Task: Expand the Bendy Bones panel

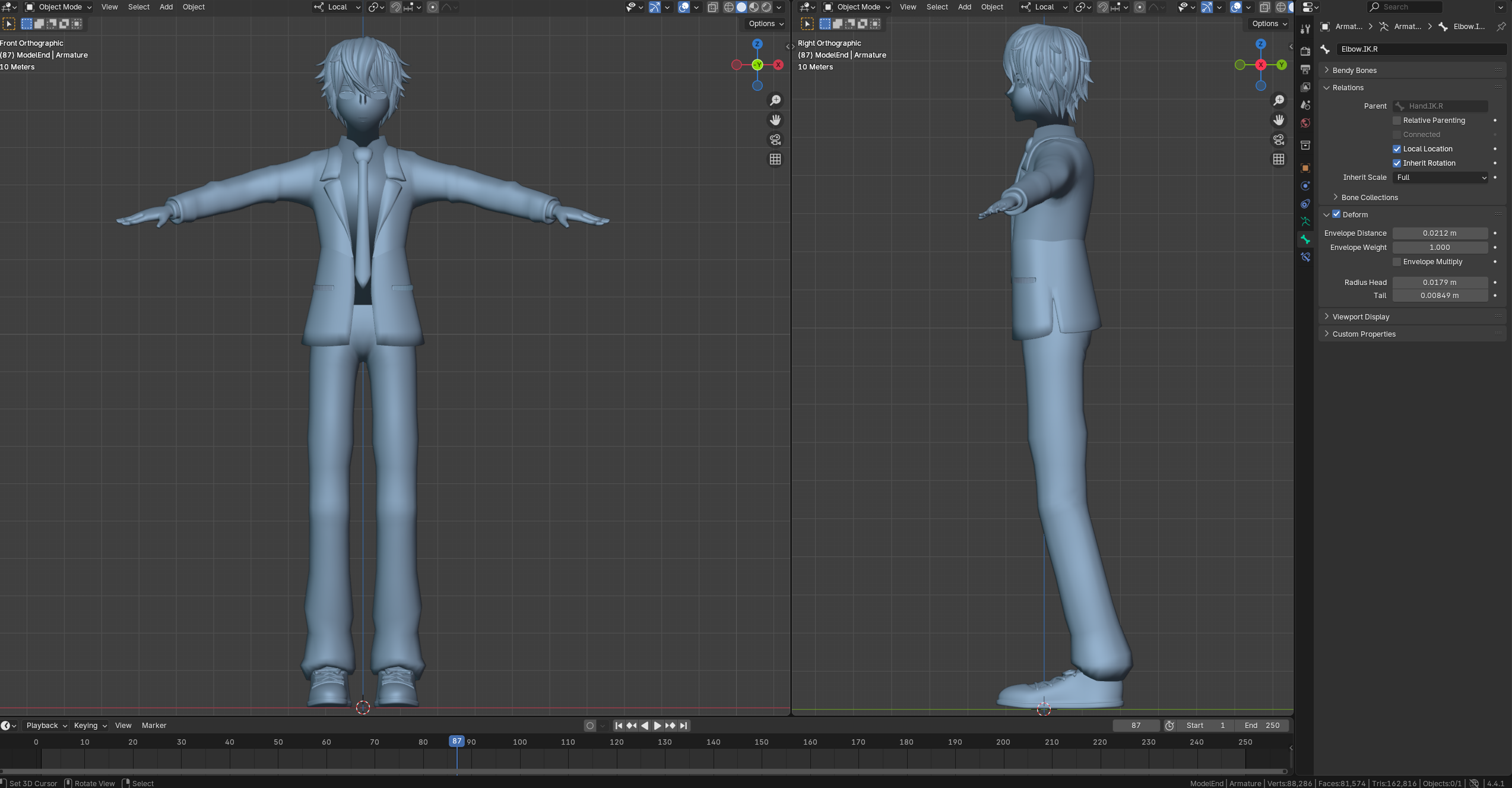Action: (x=1354, y=70)
